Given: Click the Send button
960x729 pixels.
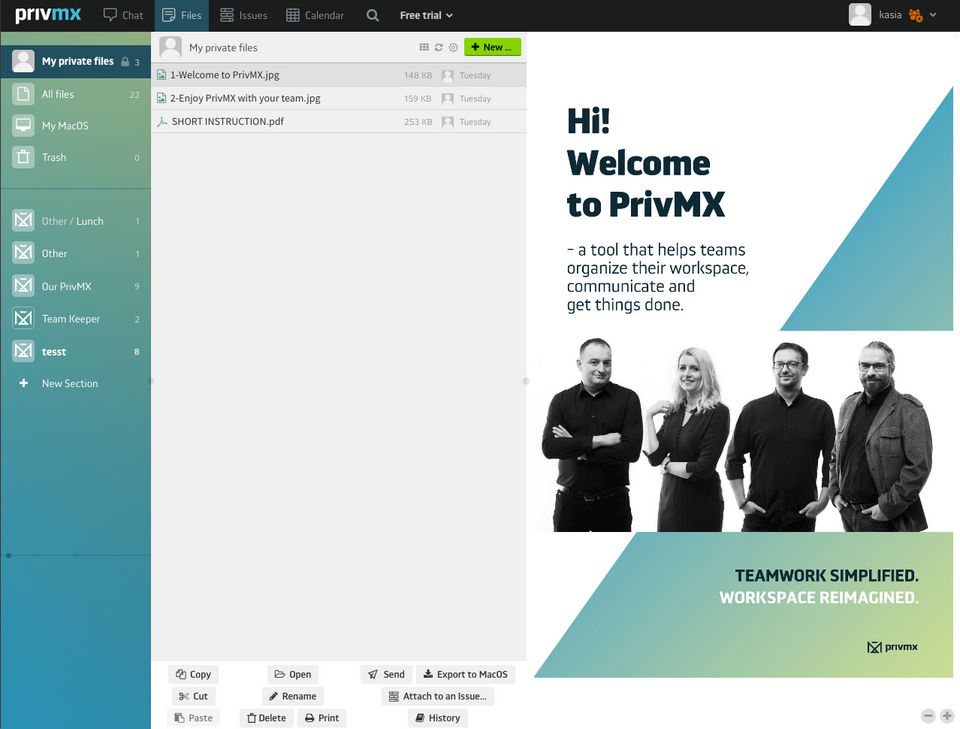Looking at the screenshot, I should point(386,674).
